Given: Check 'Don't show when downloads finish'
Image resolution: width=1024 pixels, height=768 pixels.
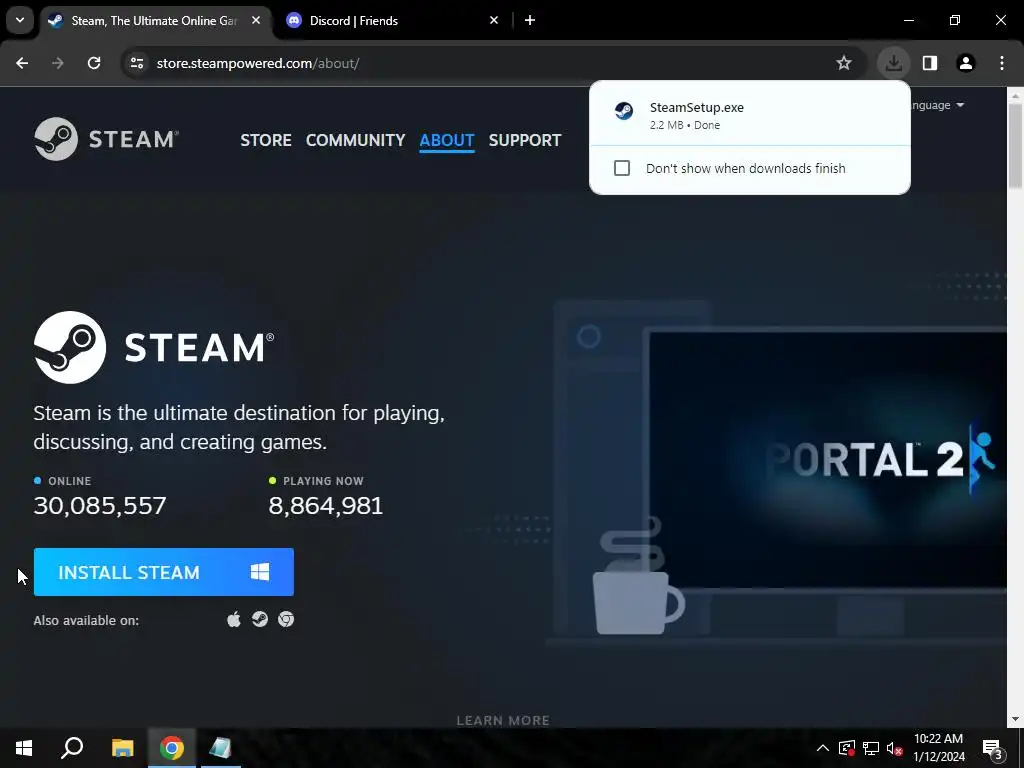Looking at the screenshot, I should 622,168.
